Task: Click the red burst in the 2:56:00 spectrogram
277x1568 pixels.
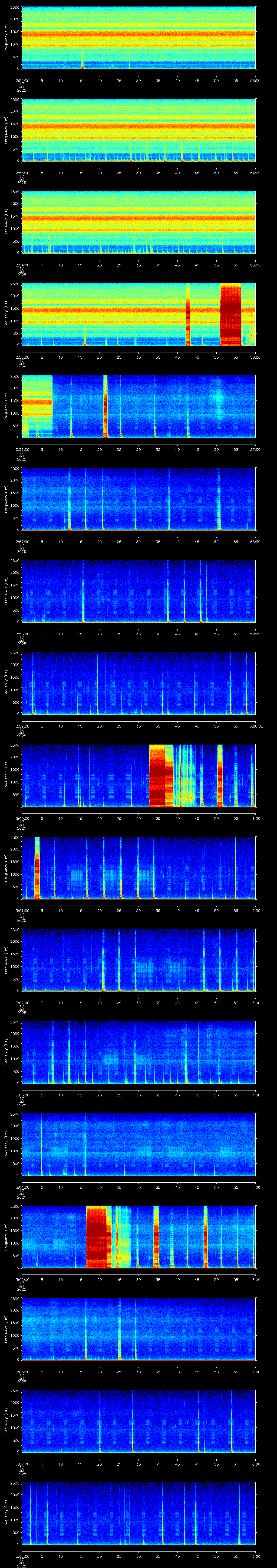Action: click(x=105, y=407)
